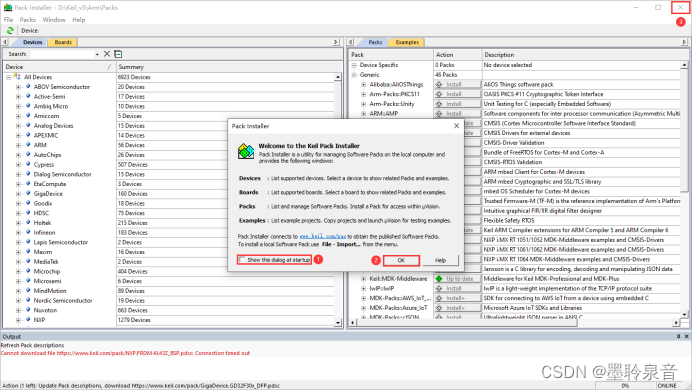Image resolution: width=693 pixels, height=390 pixels.
Task: Expand the Microchip vendor node
Action: [18, 271]
